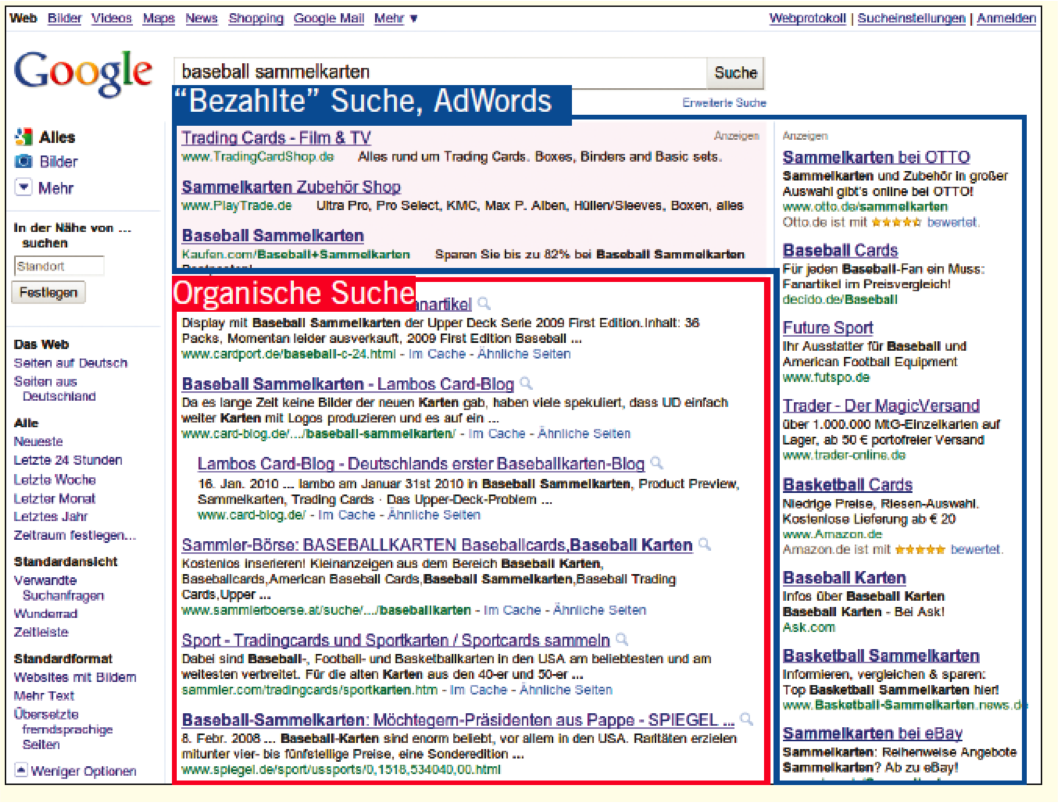Open Sucheinstellungen
1058x803 pixels.
[x=911, y=18]
